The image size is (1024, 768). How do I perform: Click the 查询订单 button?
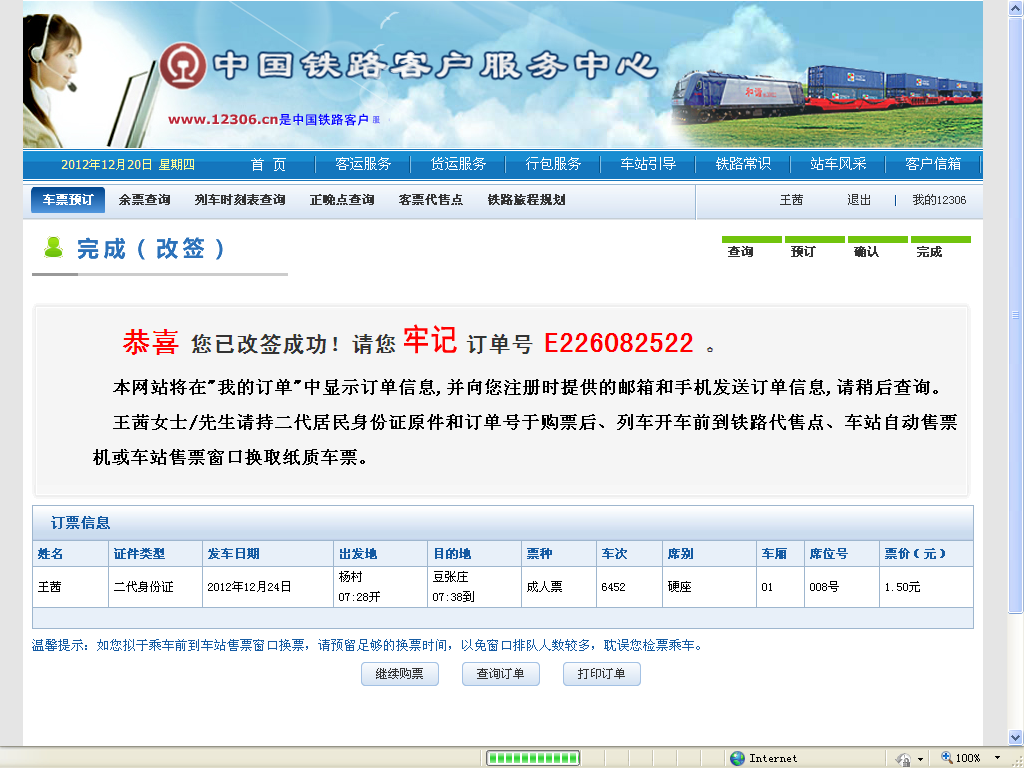500,674
